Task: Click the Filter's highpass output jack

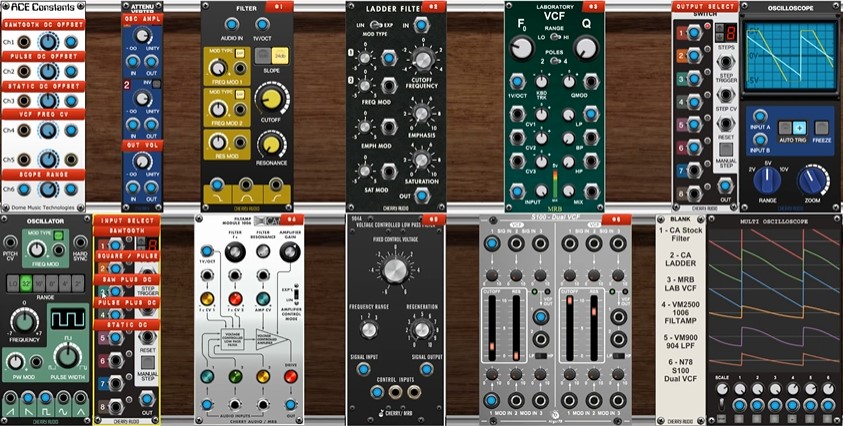Action: tap(276, 184)
